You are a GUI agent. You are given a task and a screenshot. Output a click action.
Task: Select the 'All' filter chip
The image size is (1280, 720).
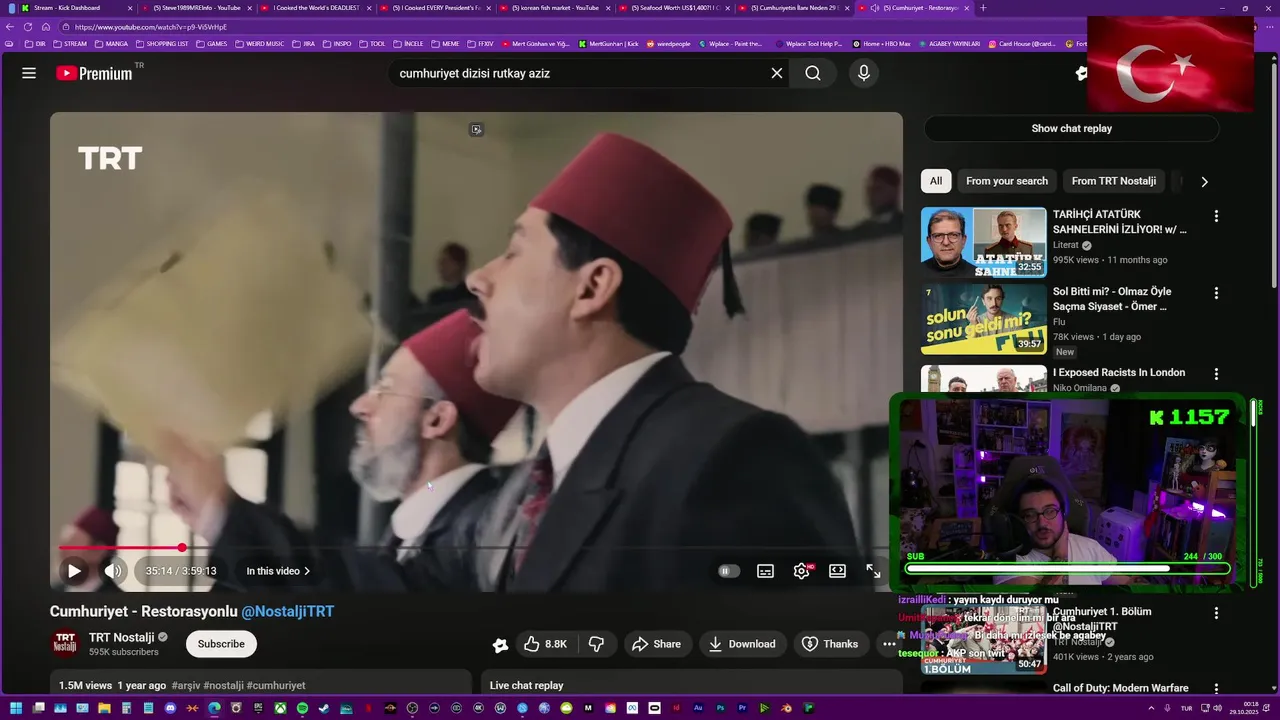[936, 181]
